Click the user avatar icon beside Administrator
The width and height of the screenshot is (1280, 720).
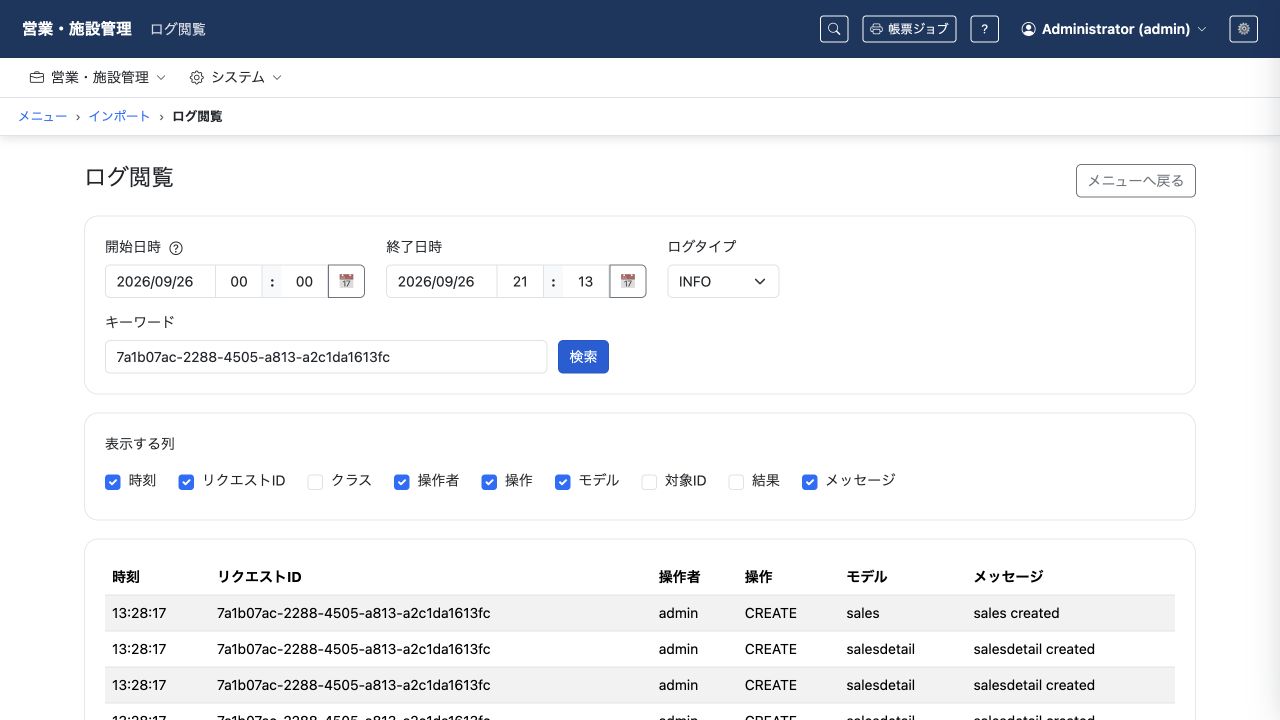[1028, 29]
